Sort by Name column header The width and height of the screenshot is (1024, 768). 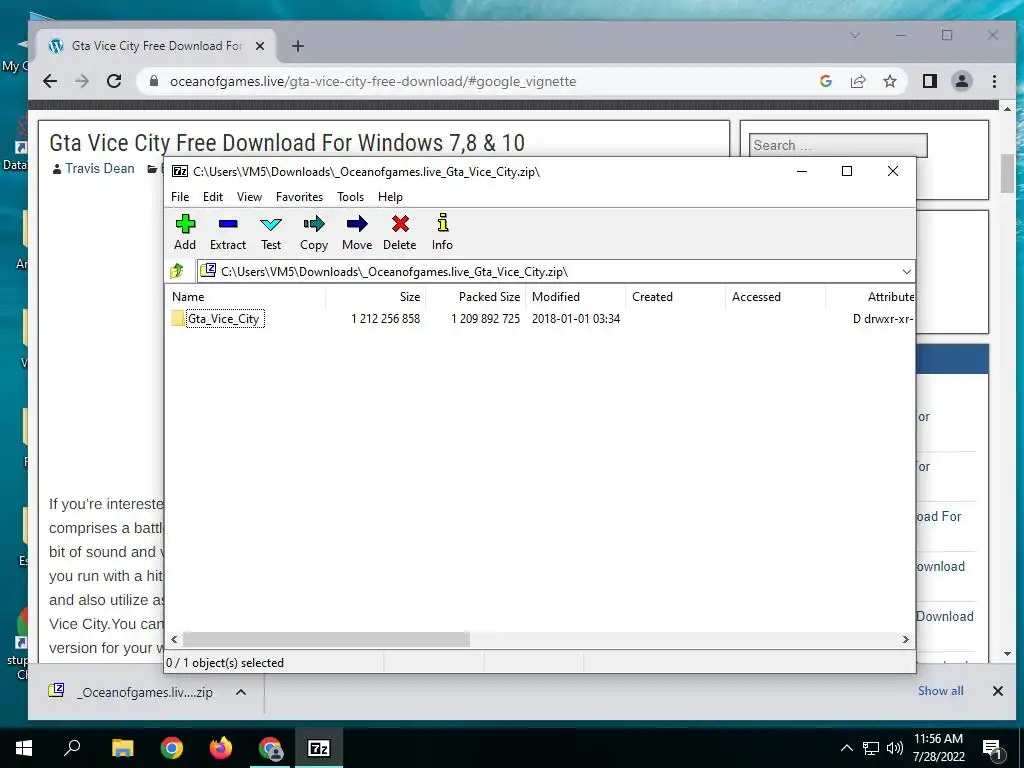247,296
